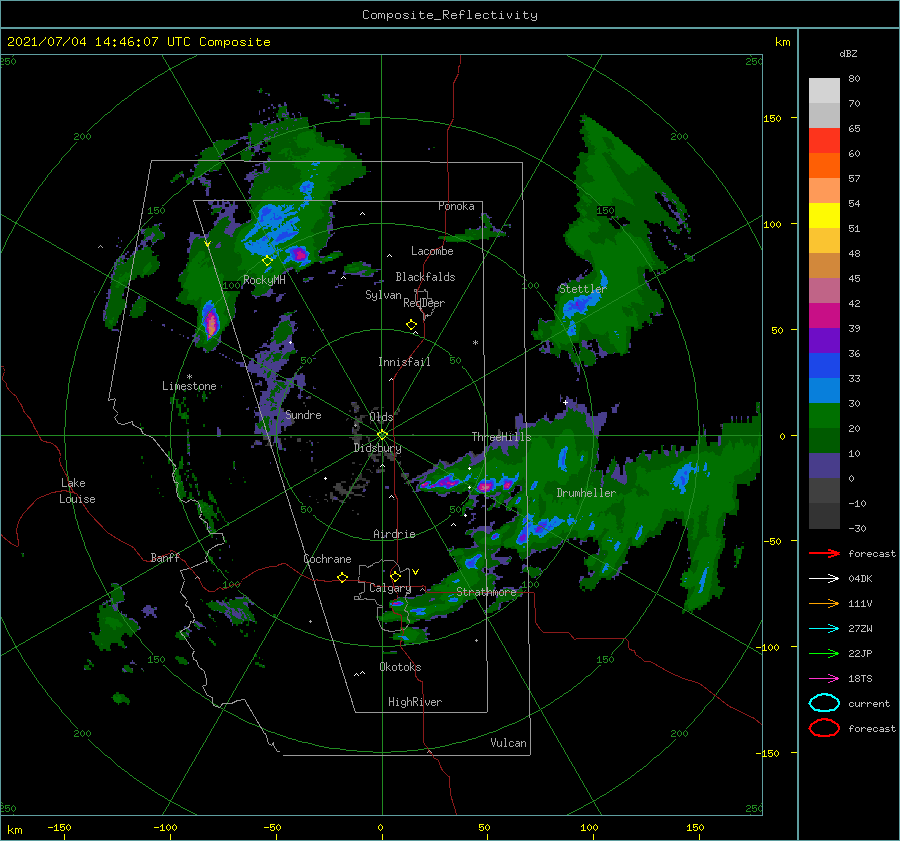
Task: Click the RockyMH label
Action: tap(264, 280)
